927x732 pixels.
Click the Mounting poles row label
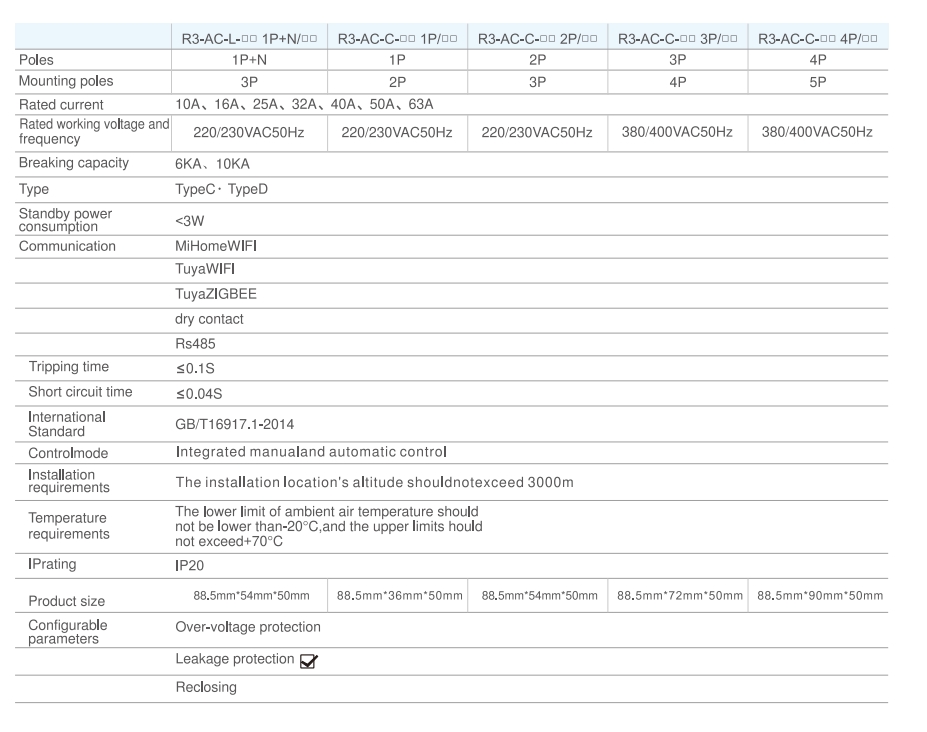(66, 82)
